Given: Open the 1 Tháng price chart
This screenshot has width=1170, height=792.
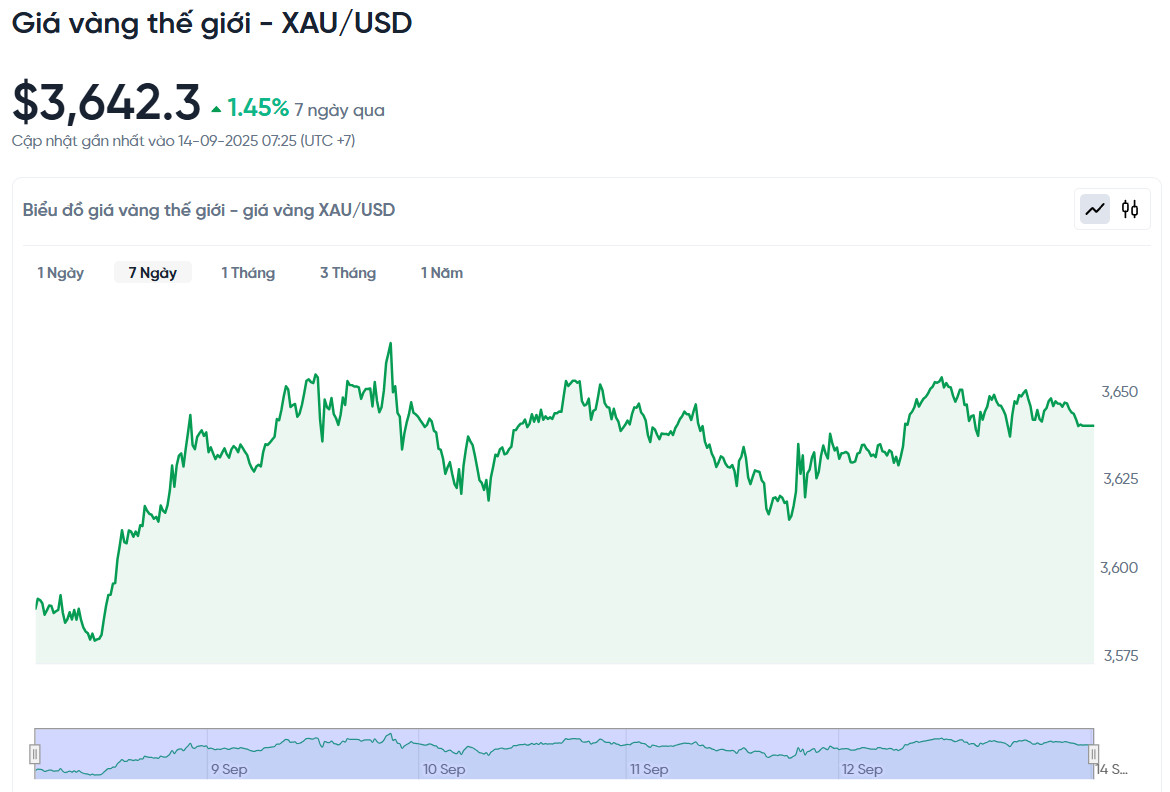Looking at the screenshot, I should click(x=248, y=272).
